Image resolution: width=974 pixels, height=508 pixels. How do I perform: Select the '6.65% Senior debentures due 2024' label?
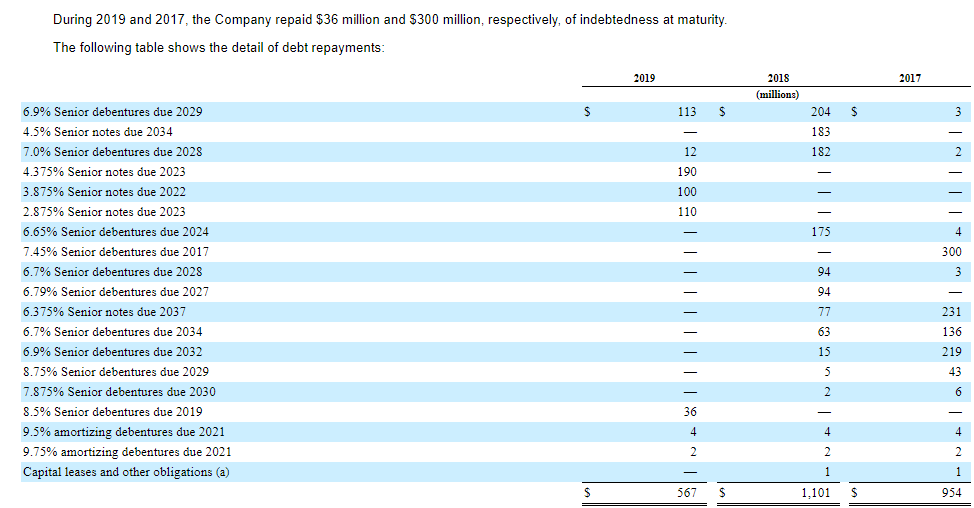click(x=116, y=232)
